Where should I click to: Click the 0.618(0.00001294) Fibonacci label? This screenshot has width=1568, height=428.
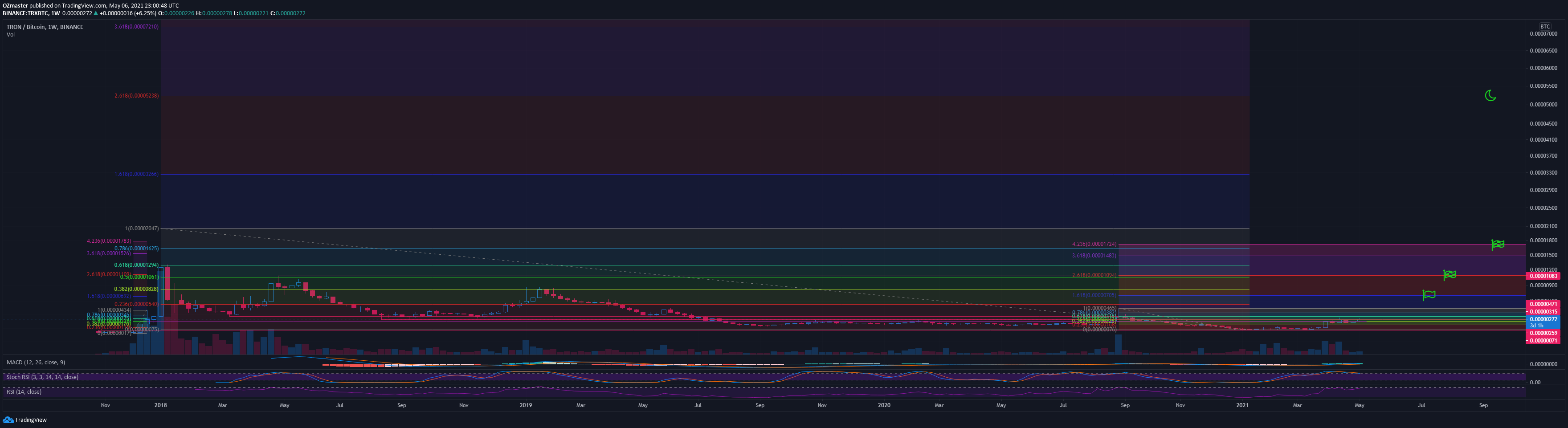coord(136,265)
